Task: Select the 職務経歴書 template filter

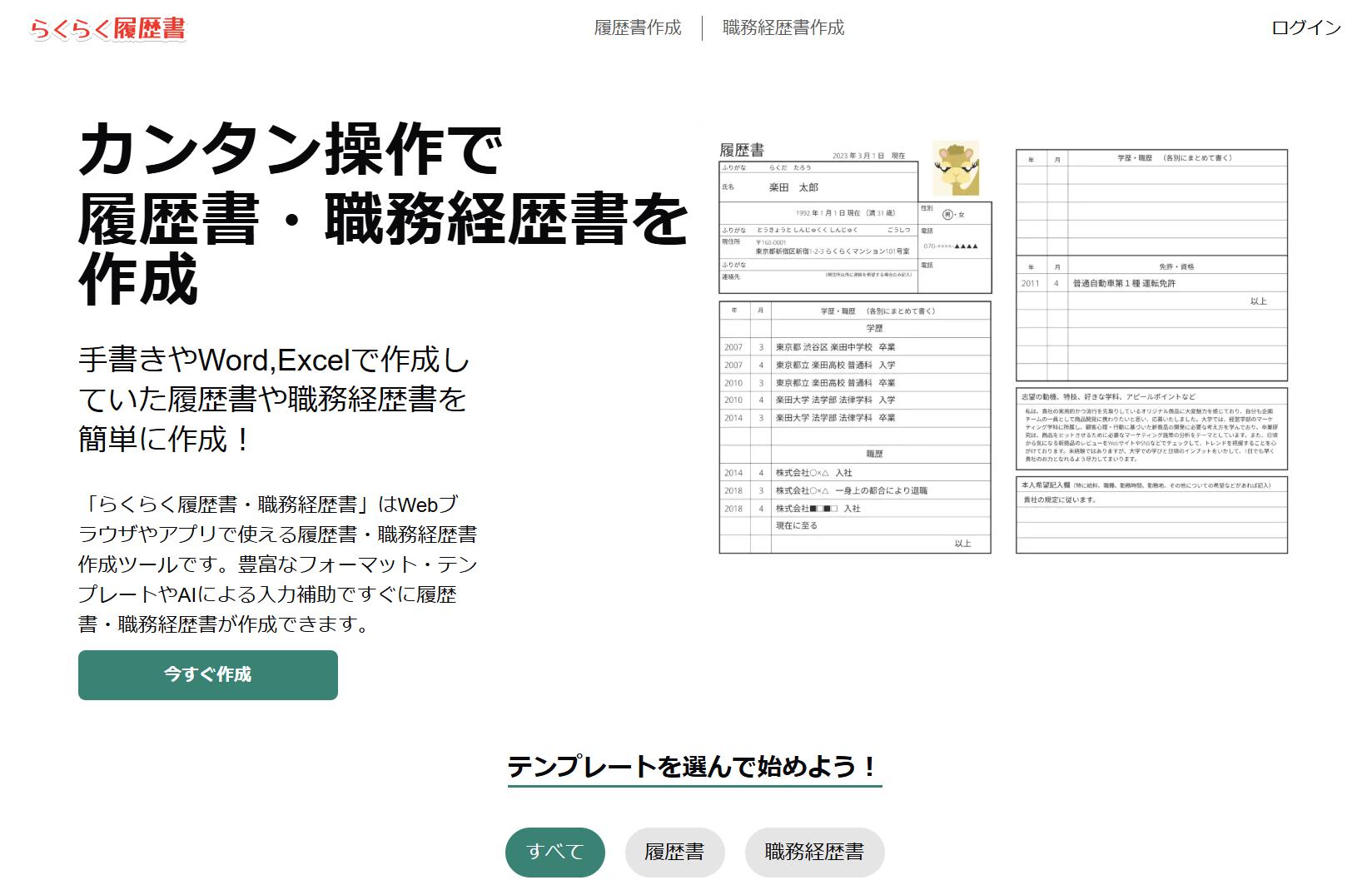Action: pyautogui.click(x=813, y=852)
